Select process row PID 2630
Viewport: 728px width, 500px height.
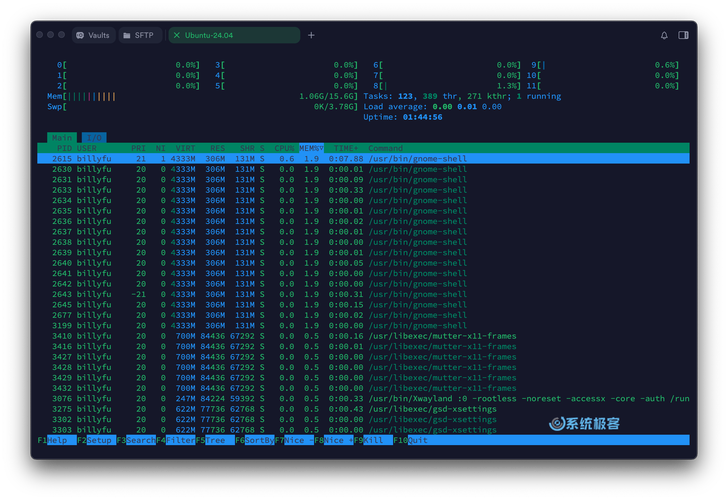coord(363,169)
